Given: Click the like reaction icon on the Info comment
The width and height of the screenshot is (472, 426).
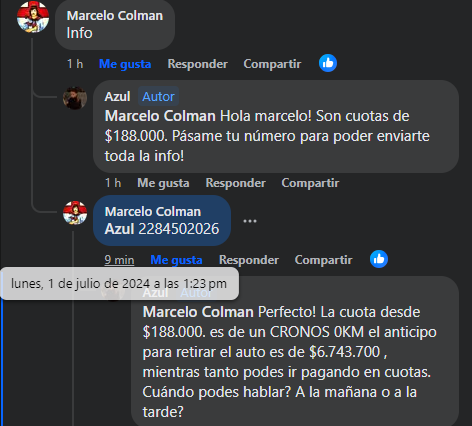Looking at the screenshot, I should click(328, 63).
